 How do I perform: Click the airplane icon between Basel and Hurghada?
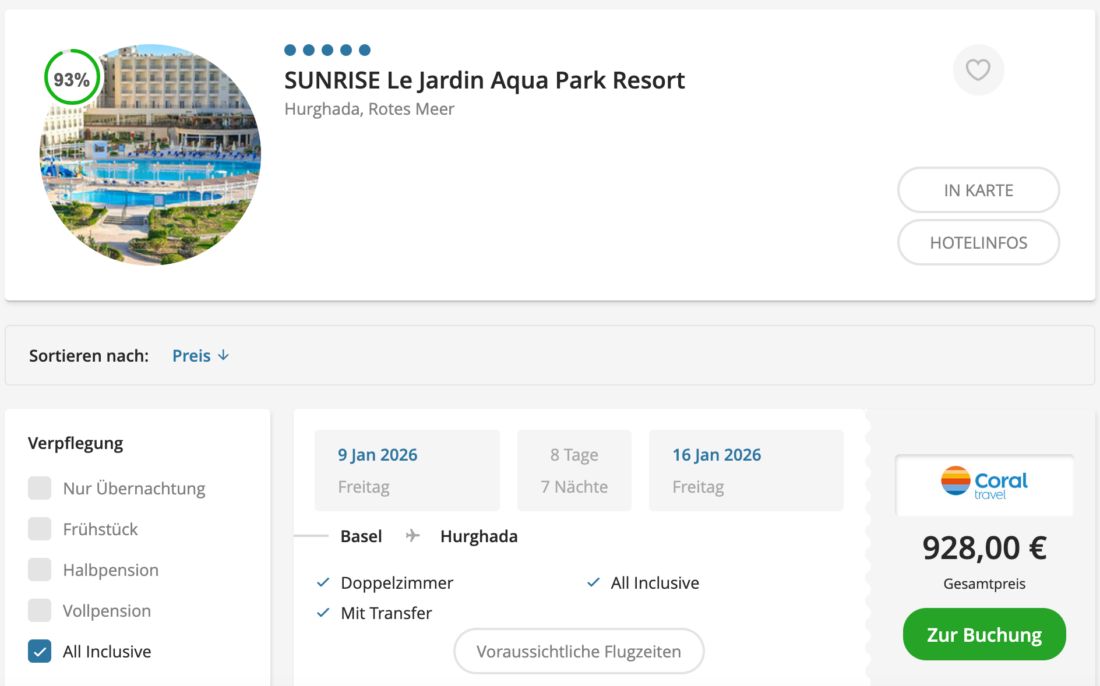[413, 536]
